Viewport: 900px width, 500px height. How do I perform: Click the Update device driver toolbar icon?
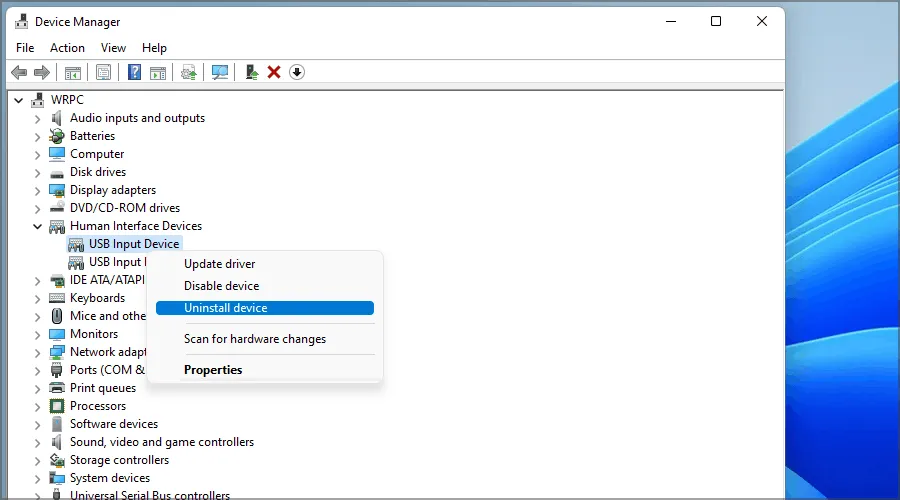pos(251,72)
